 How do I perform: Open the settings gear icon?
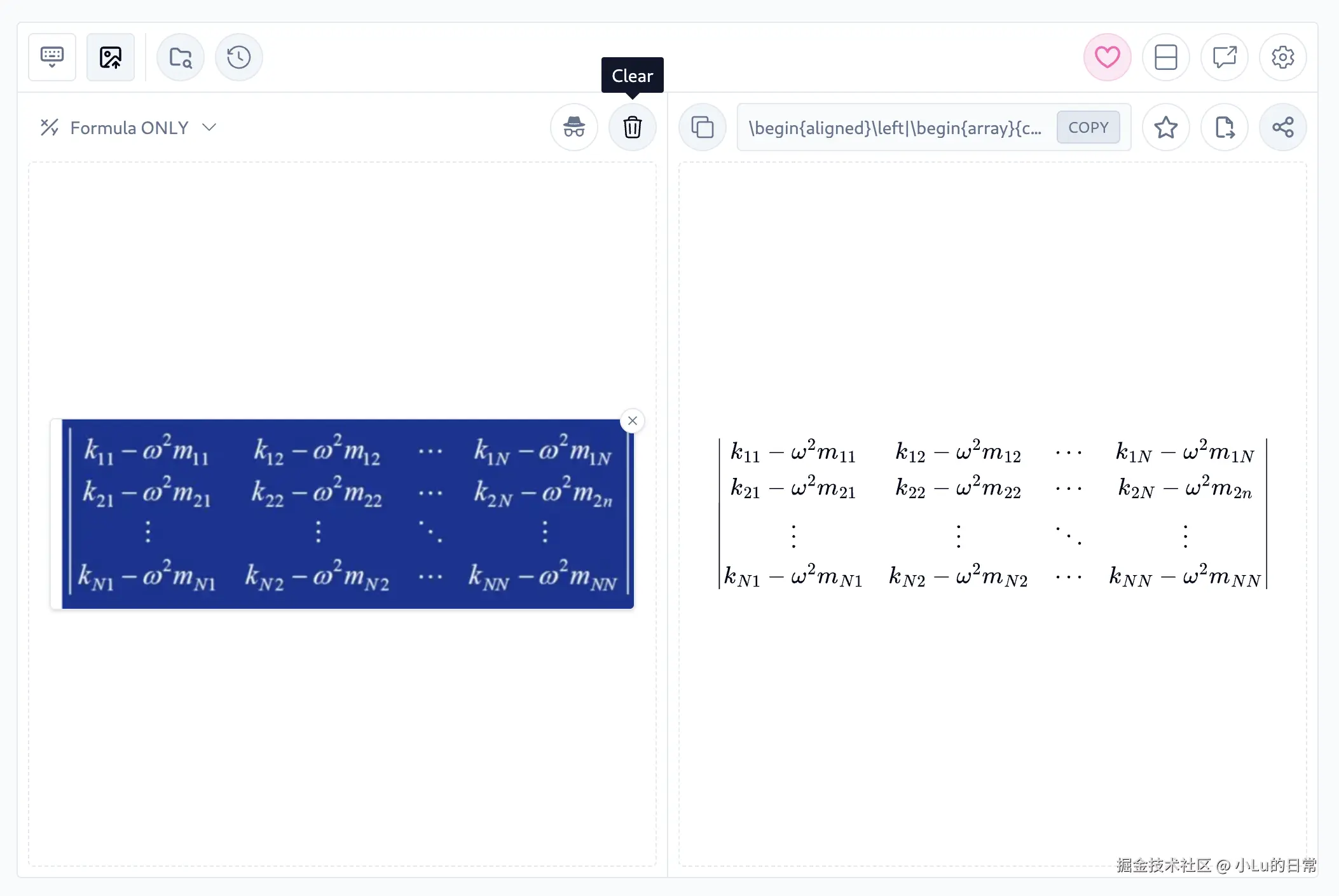(x=1282, y=57)
